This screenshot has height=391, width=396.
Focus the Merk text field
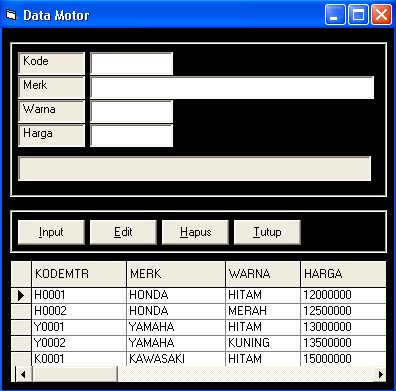click(x=232, y=87)
